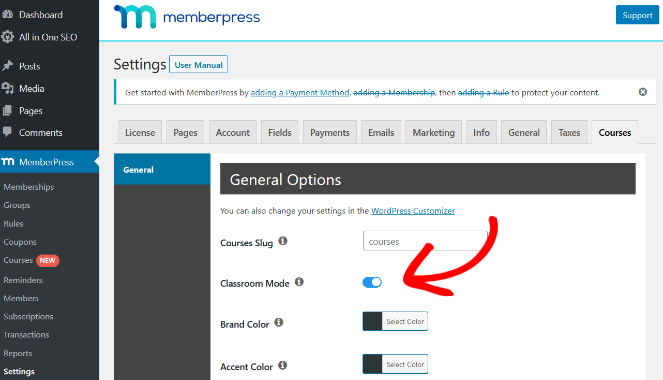The height and width of the screenshot is (380, 663).
Task: Go to Groups submenu
Action: tap(17, 205)
